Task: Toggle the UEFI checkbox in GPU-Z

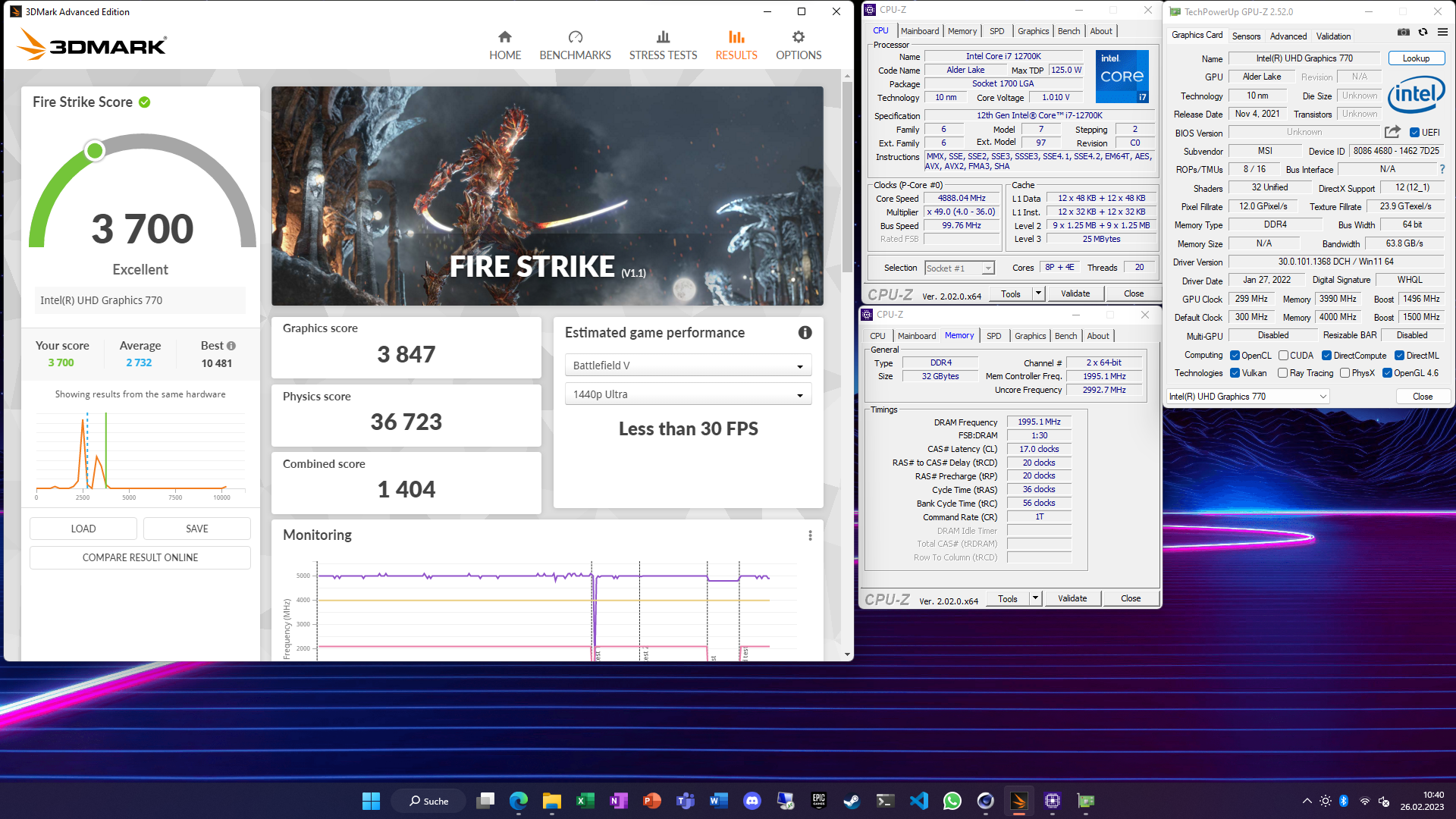Action: [x=1414, y=133]
